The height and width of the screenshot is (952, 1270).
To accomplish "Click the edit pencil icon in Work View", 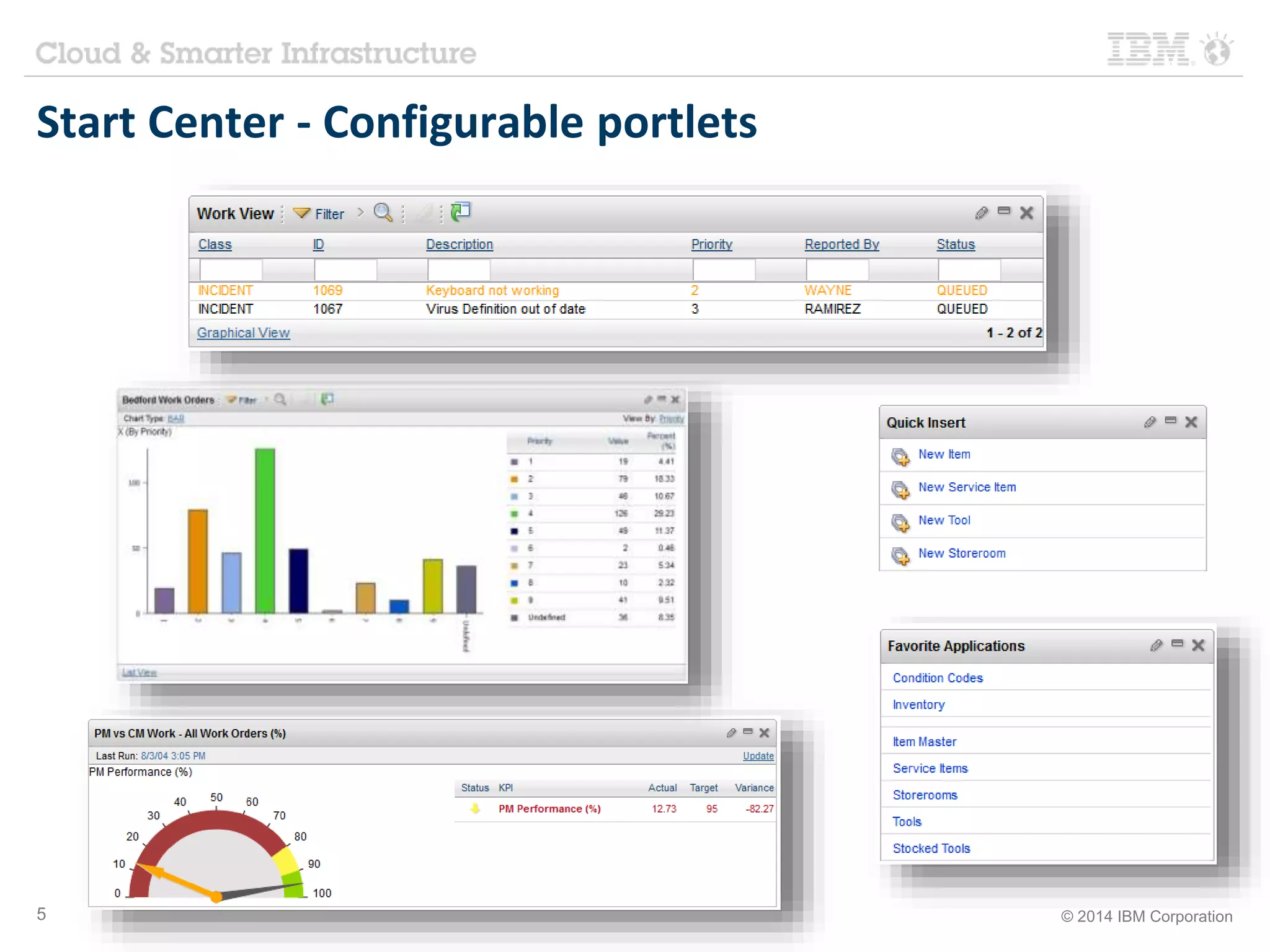I will (981, 213).
